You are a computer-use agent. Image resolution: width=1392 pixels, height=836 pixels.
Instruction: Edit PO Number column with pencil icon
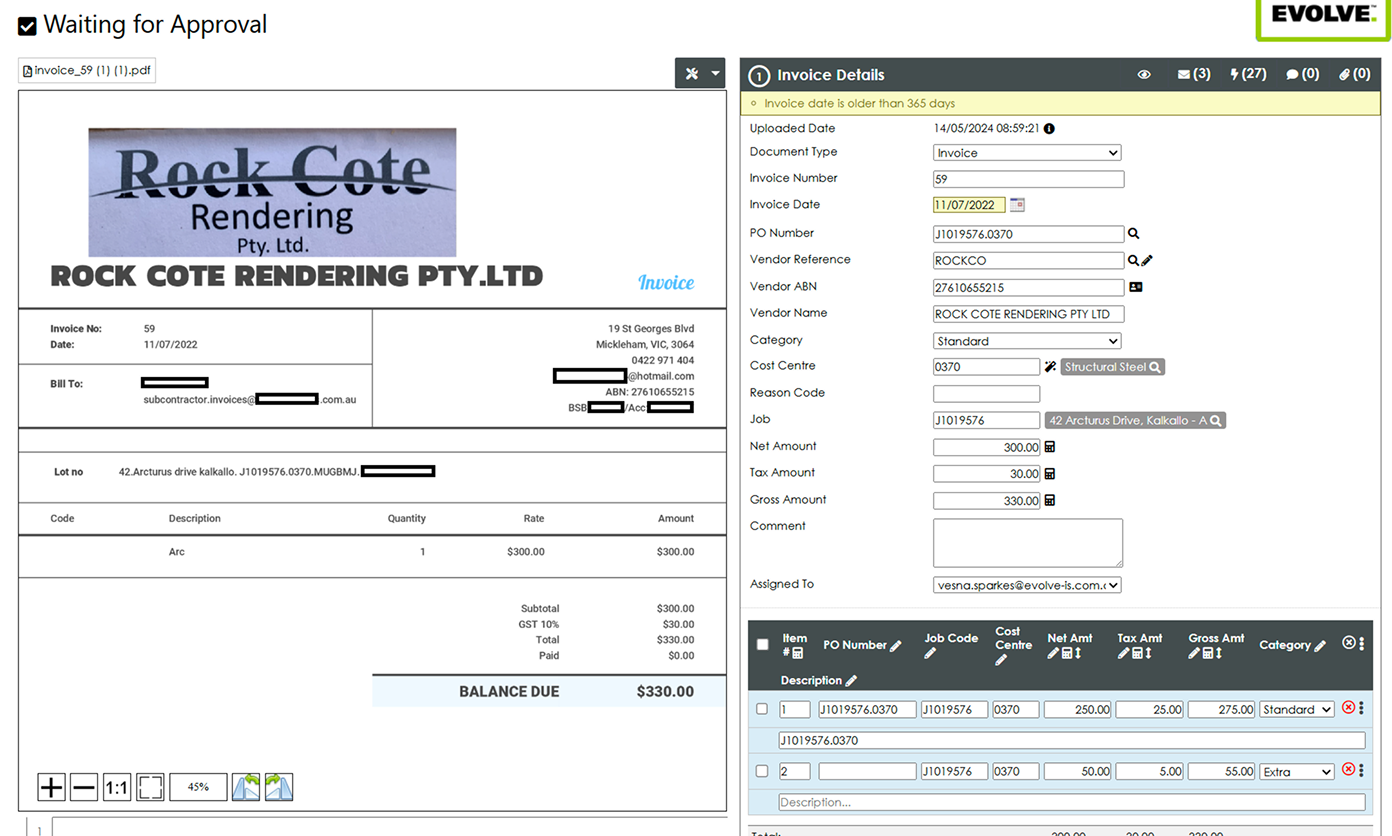895,646
